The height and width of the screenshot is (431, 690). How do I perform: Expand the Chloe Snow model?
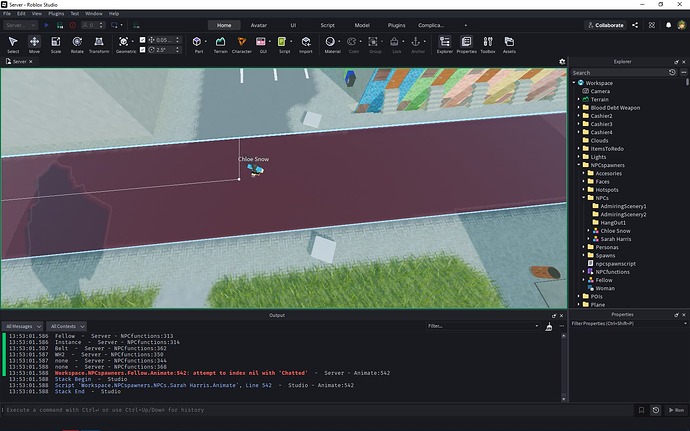click(589, 231)
